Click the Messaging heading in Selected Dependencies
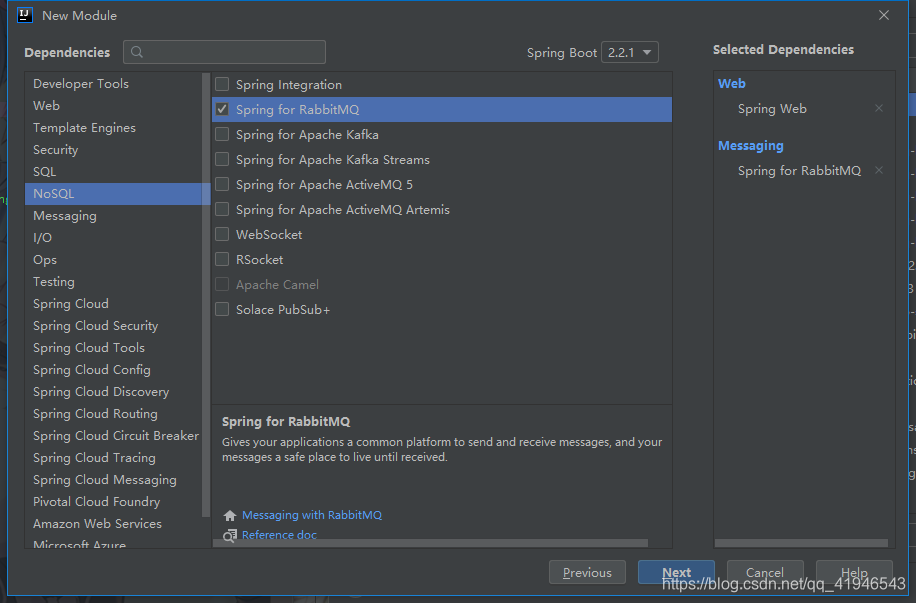This screenshot has height=603, width=916. pyautogui.click(x=751, y=145)
